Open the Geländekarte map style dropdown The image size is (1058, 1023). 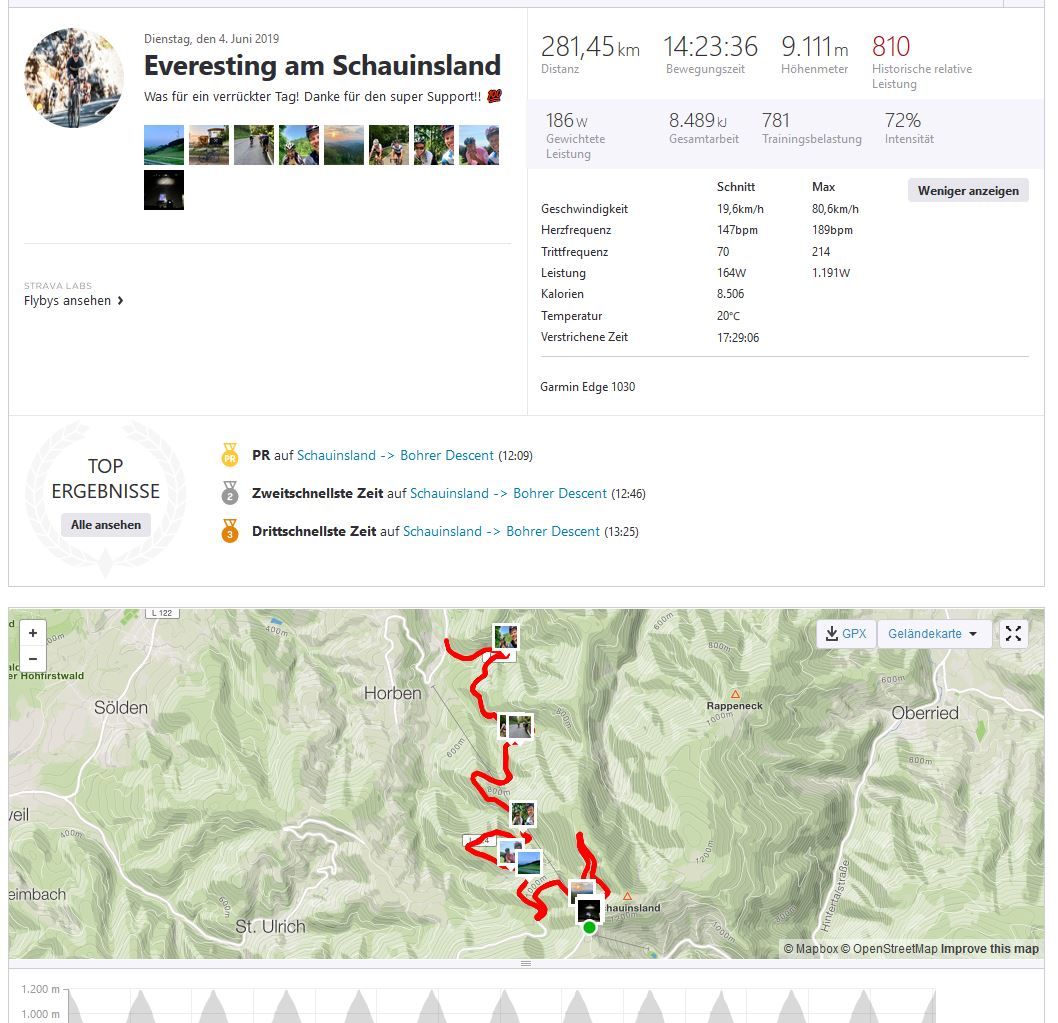coord(933,634)
